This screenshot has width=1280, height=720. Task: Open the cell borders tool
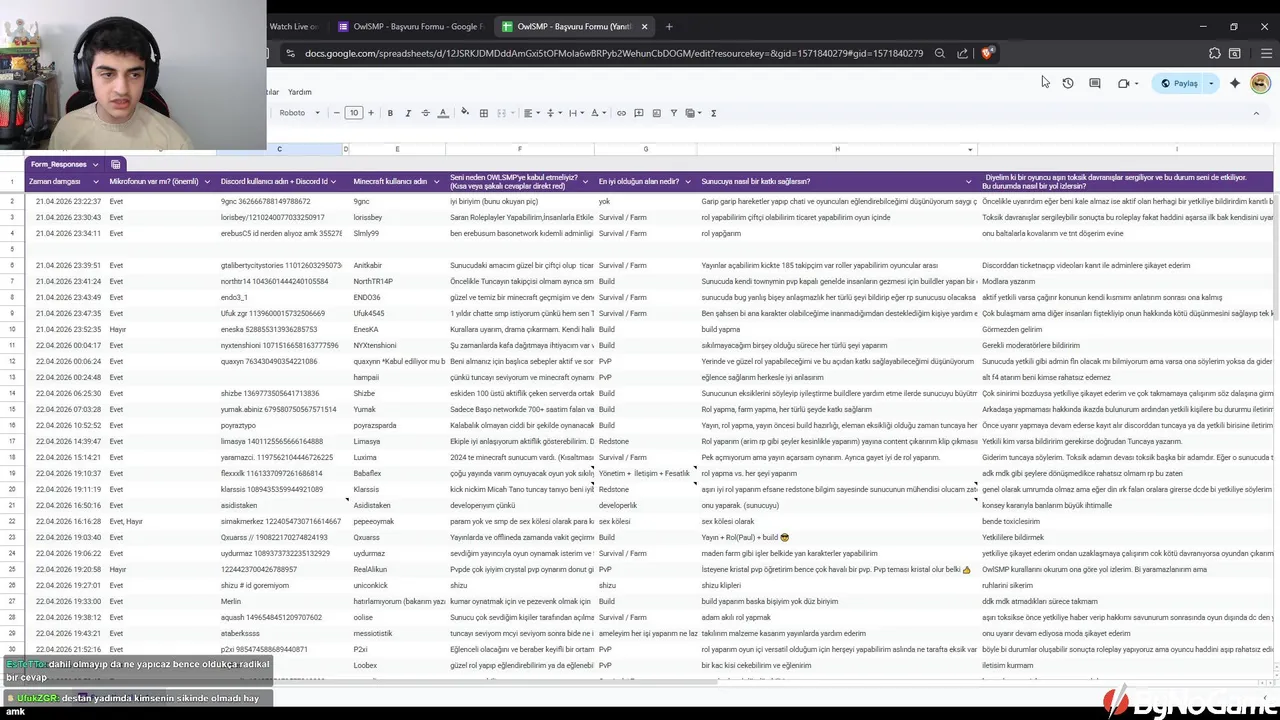(484, 113)
